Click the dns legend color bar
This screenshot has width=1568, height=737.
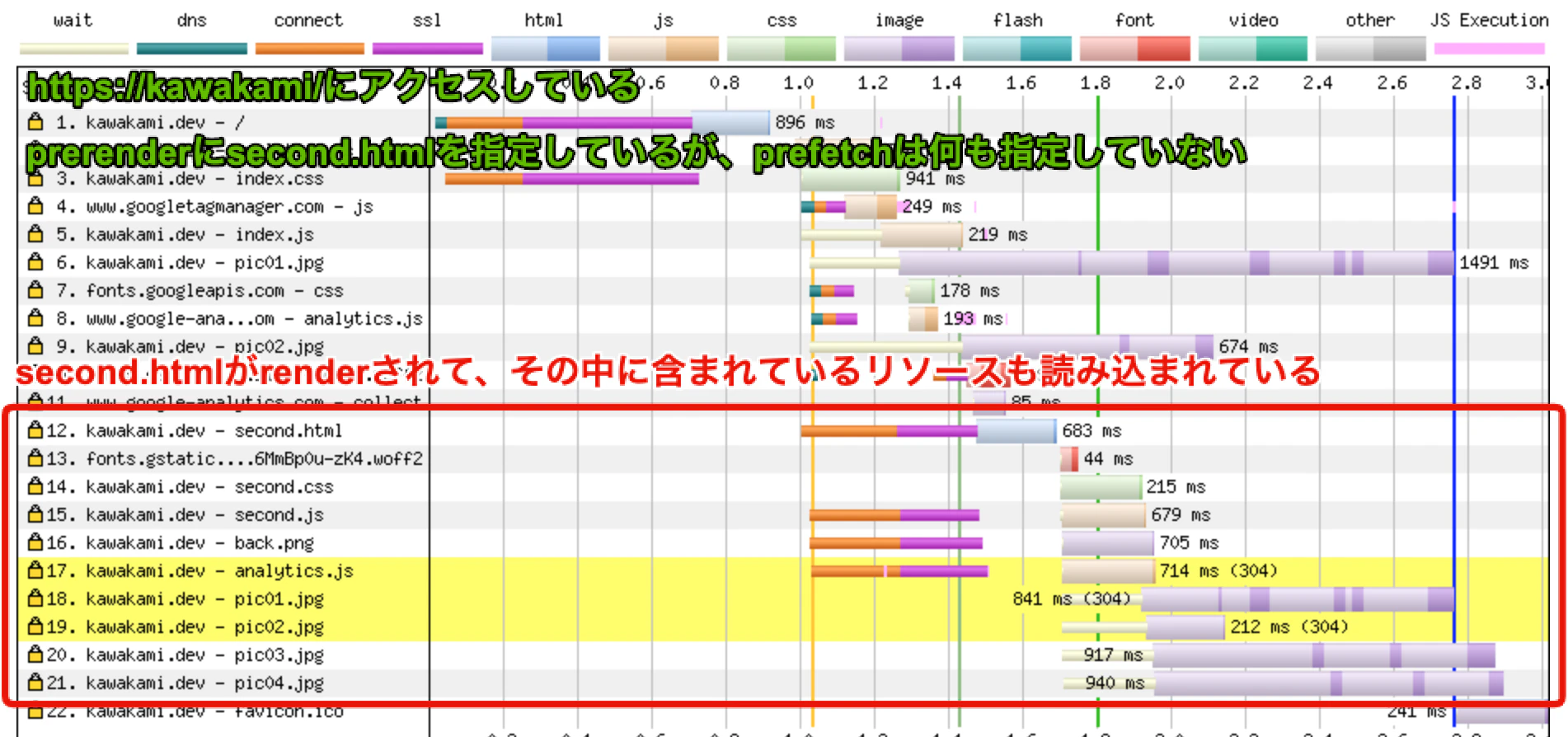192,49
